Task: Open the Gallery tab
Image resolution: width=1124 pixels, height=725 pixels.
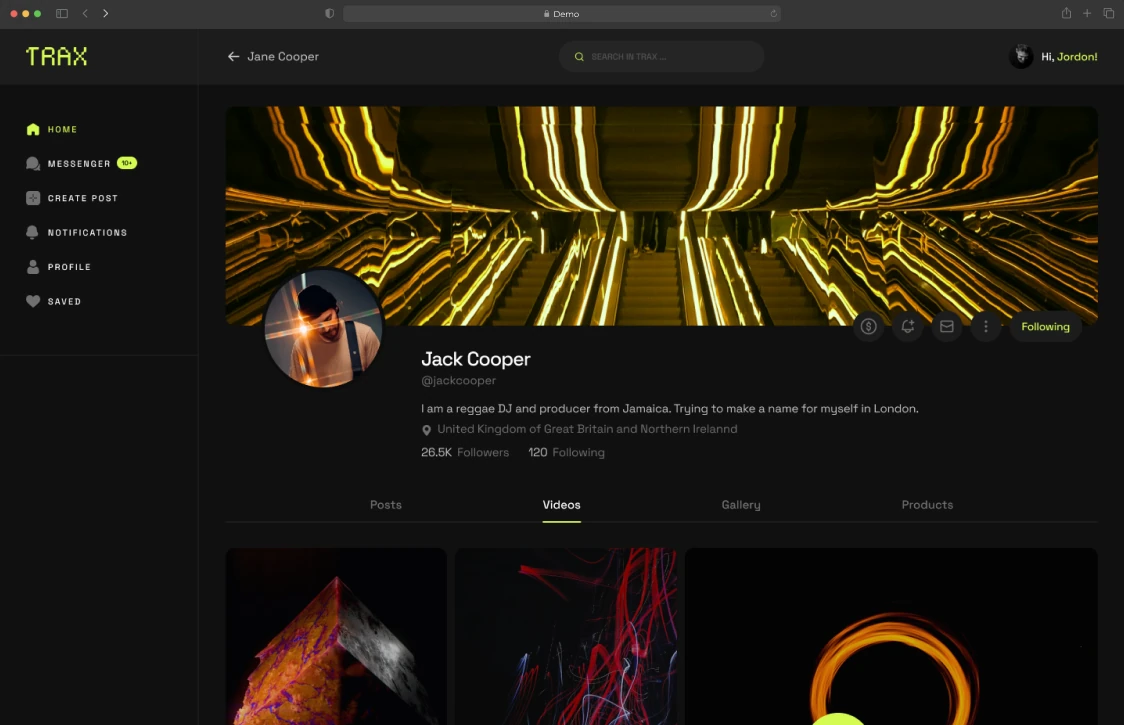Action: pyautogui.click(x=740, y=505)
